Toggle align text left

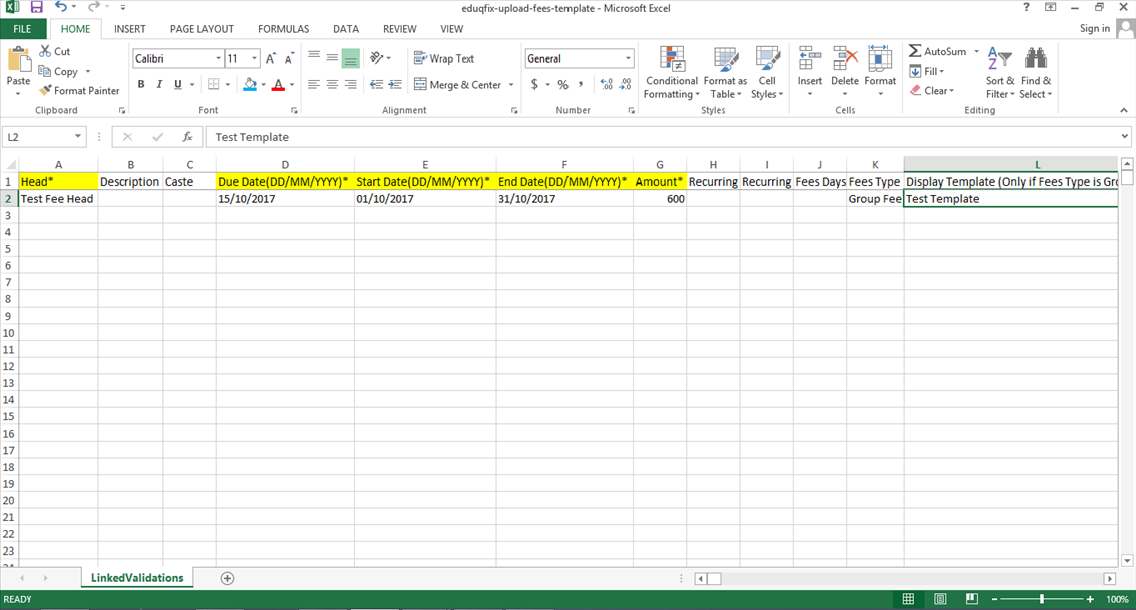tap(314, 85)
